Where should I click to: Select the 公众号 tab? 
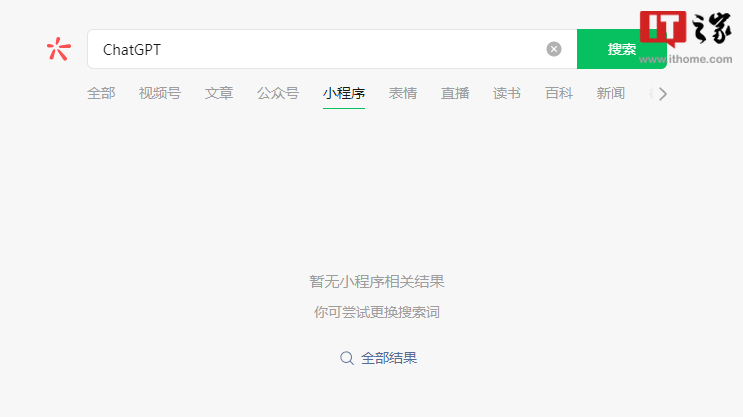coord(278,93)
